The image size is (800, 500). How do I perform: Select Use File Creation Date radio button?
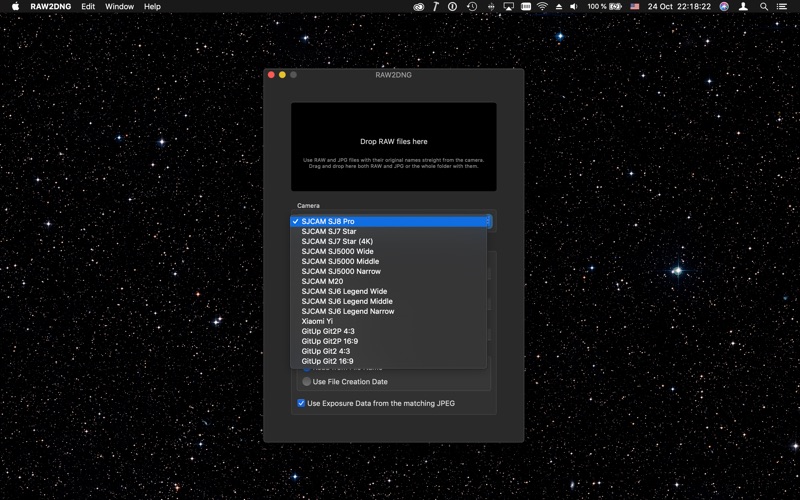click(x=307, y=382)
